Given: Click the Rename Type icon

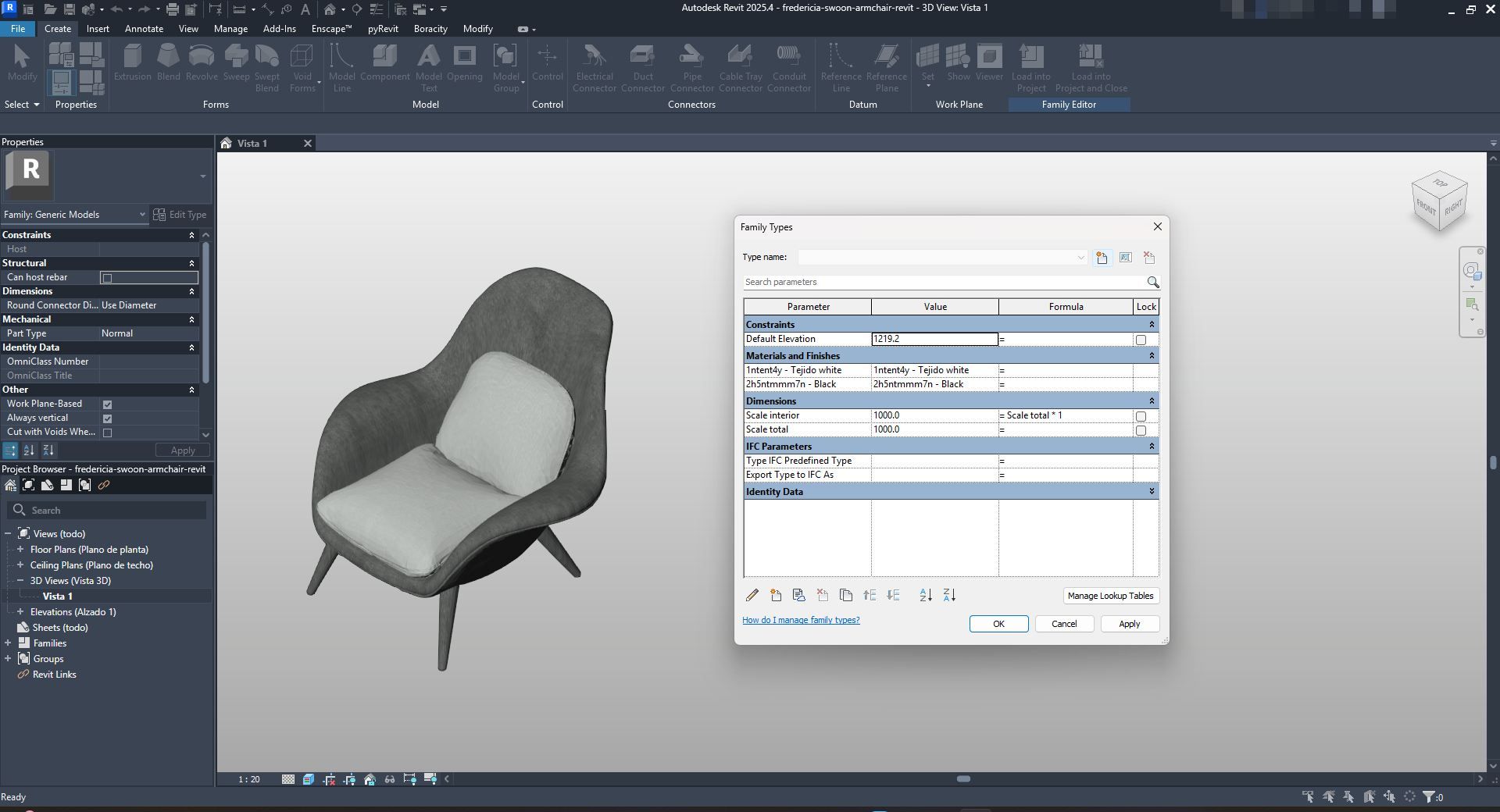Looking at the screenshot, I should (x=1126, y=258).
